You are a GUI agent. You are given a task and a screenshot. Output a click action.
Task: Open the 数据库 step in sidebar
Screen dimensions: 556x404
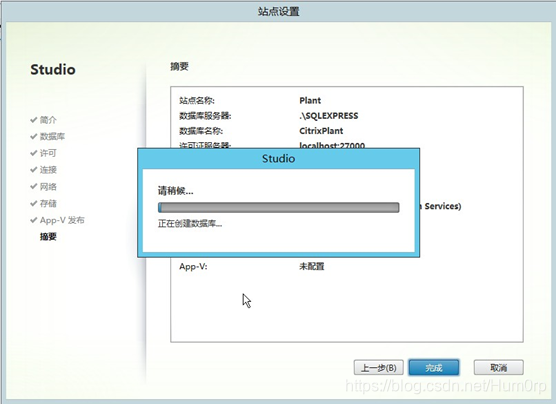pyautogui.click(x=52, y=136)
